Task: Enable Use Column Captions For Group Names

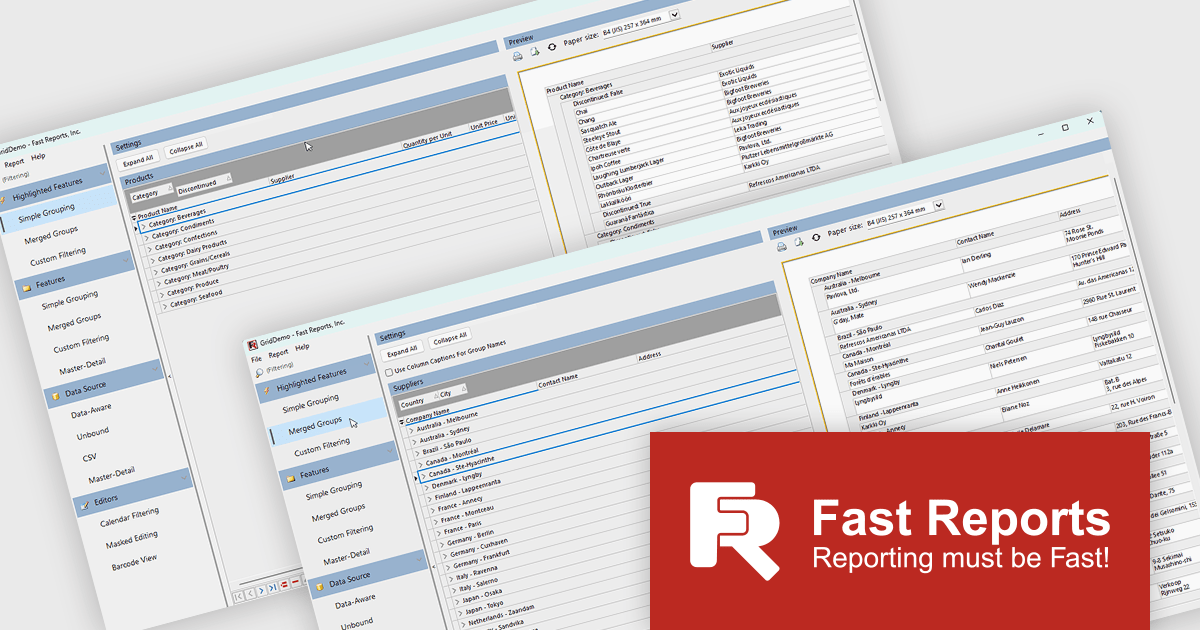Action: [x=389, y=372]
